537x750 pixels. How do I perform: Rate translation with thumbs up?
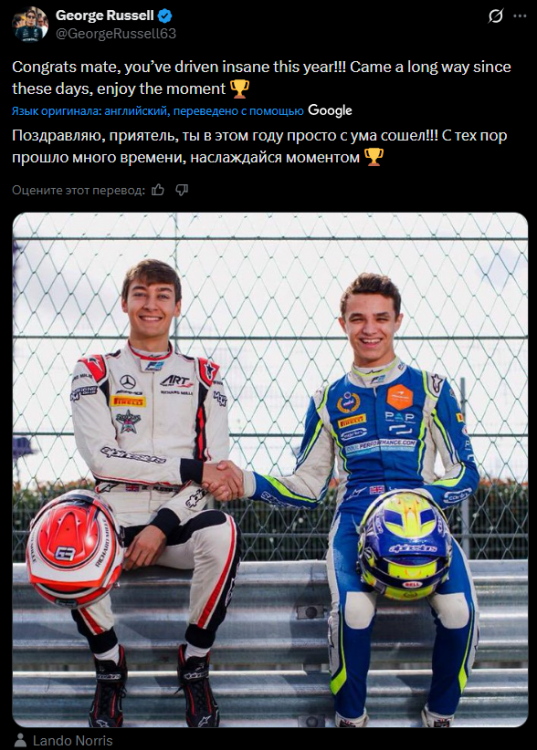158,190
